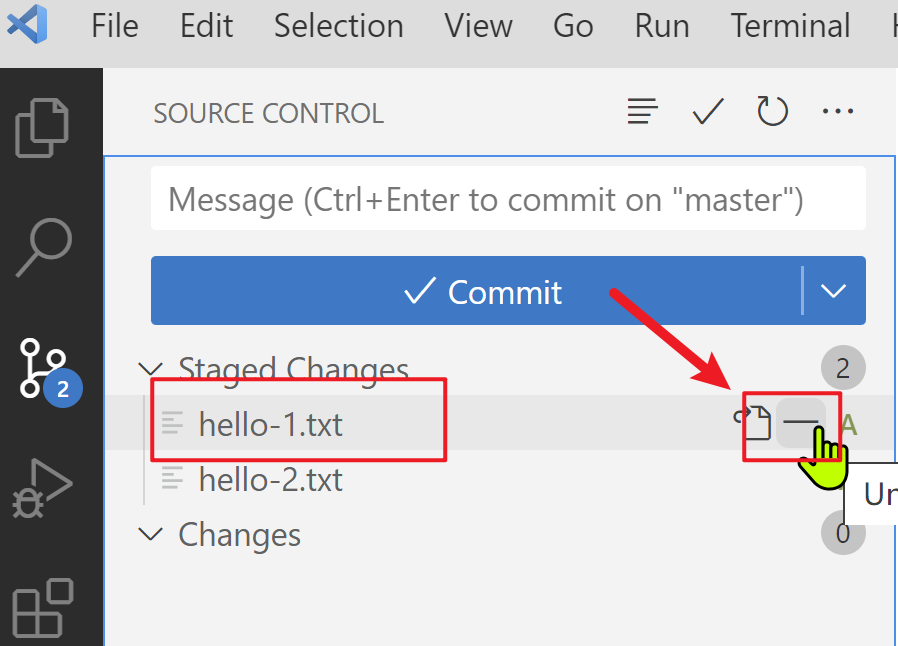Screen dimensions: 898x646
Task: Open the Terminal menu
Action: point(790,26)
